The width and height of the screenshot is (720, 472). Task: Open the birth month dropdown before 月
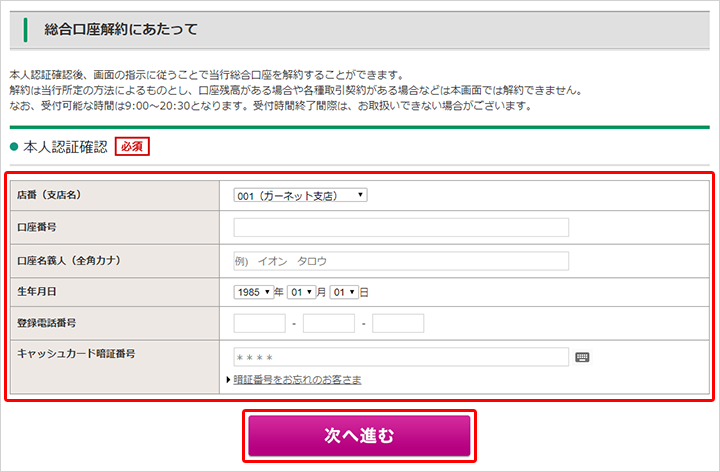pyautogui.click(x=301, y=292)
